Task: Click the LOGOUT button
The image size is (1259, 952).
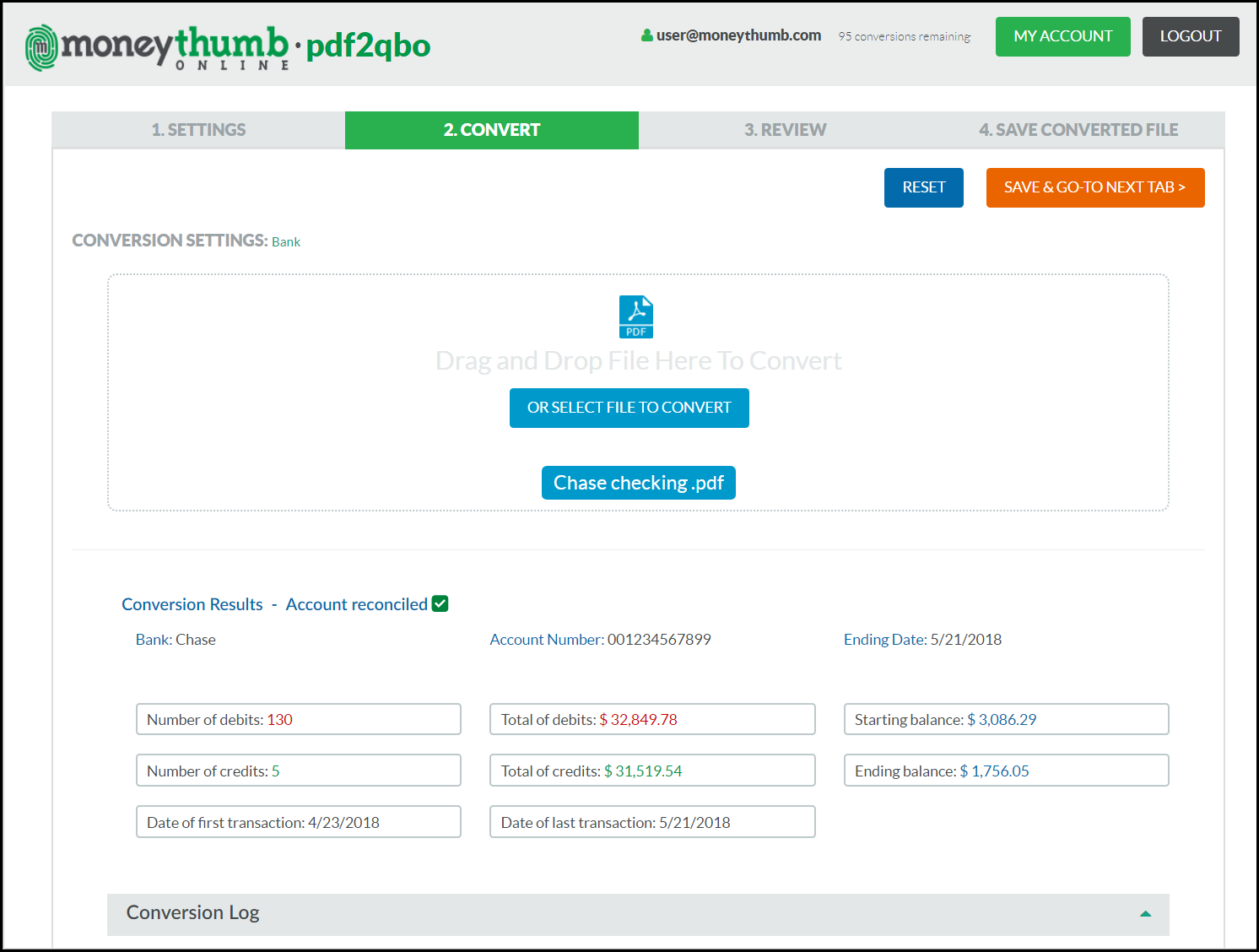Action: (1191, 36)
